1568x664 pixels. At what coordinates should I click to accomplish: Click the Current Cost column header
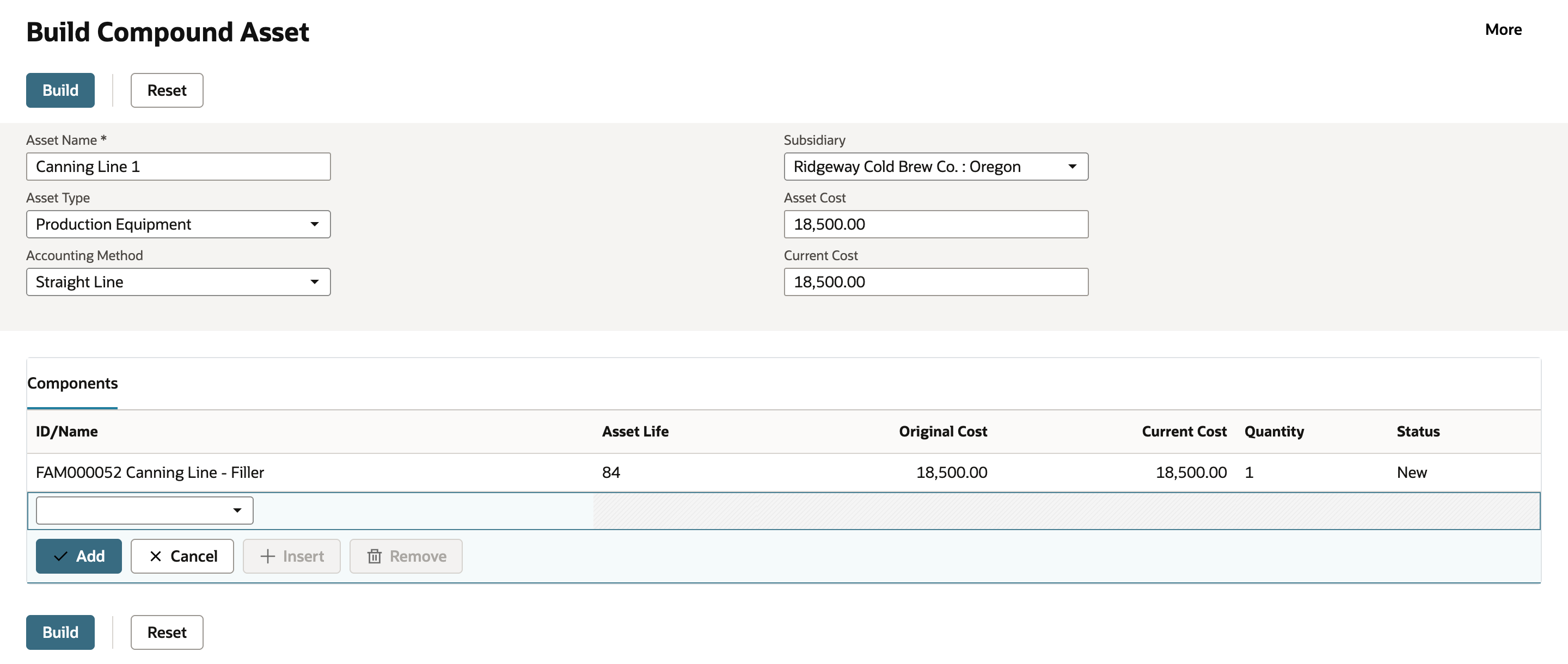click(1184, 431)
